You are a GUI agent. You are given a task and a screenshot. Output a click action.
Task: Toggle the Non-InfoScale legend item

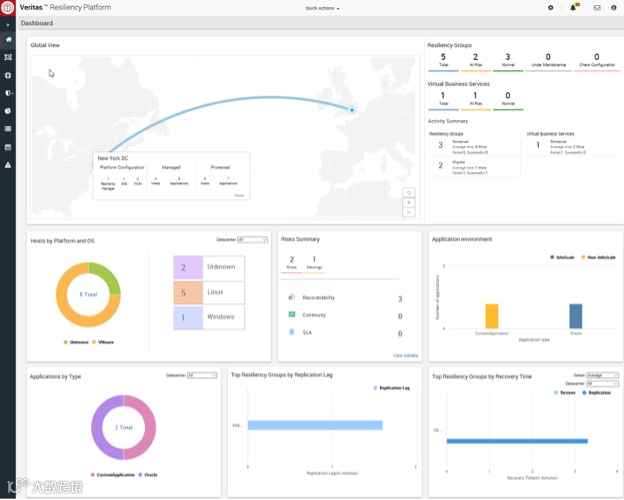[598, 257]
